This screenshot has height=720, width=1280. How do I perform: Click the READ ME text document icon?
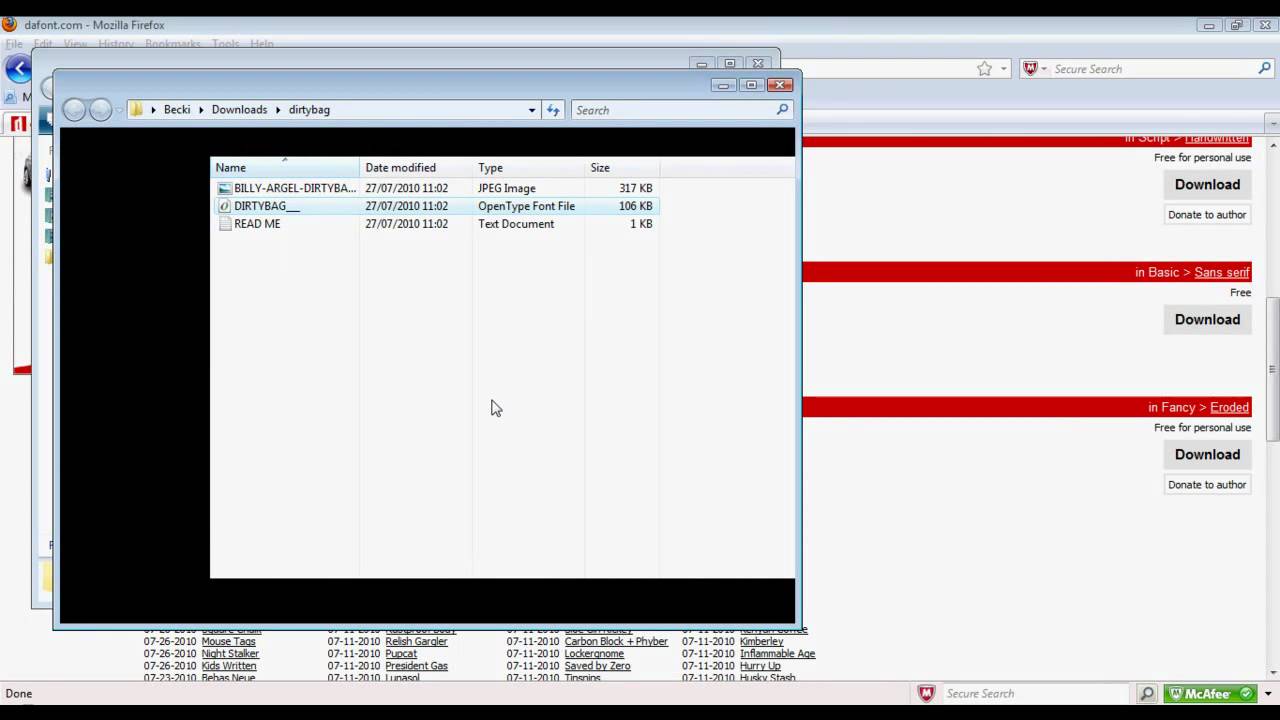tap(225, 224)
